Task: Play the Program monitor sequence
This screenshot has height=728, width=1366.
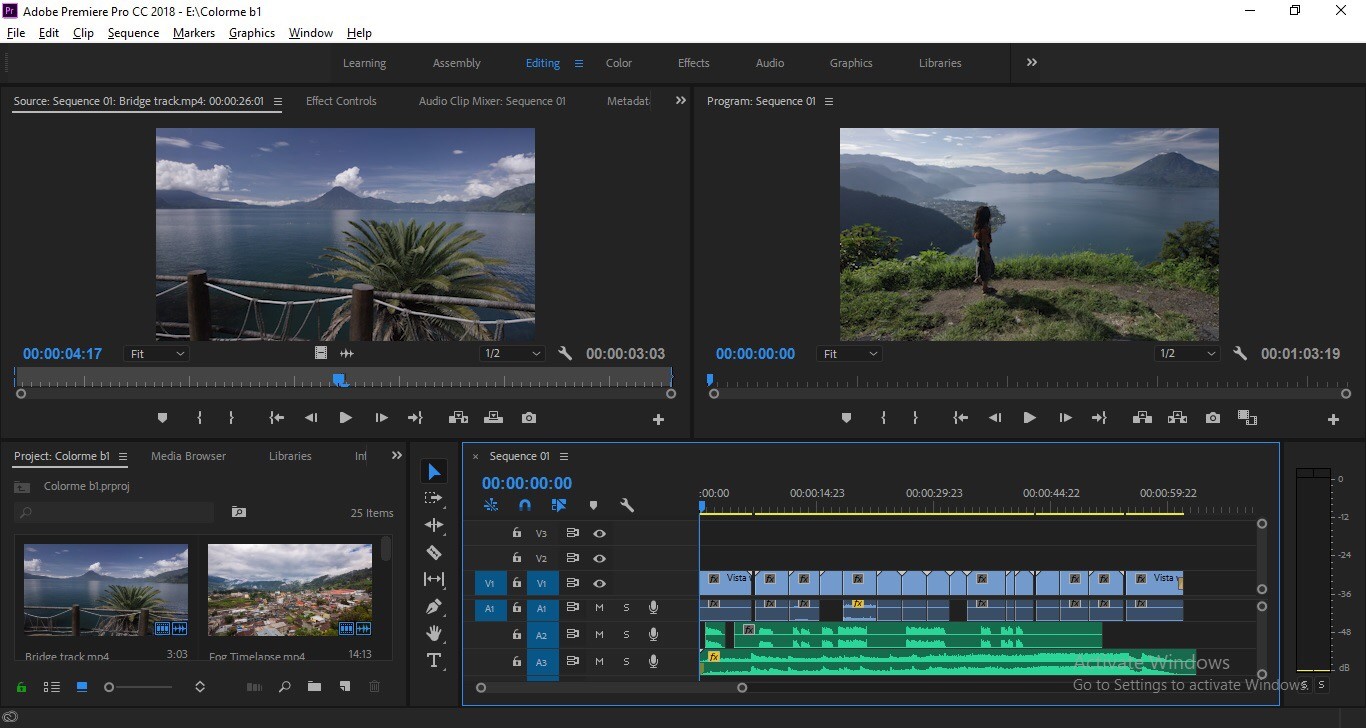Action: coord(1029,418)
